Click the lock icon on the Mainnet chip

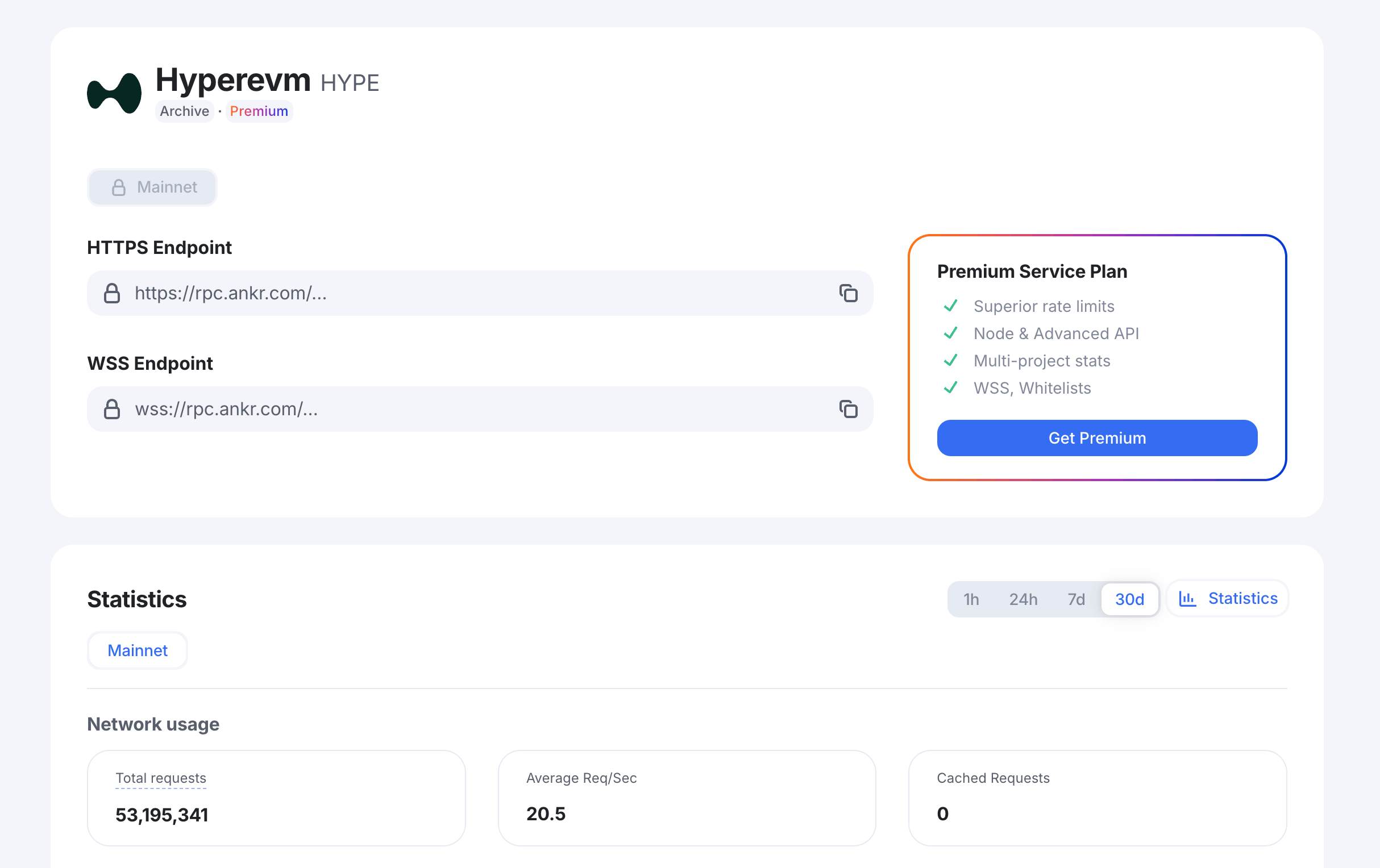[x=119, y=187]
